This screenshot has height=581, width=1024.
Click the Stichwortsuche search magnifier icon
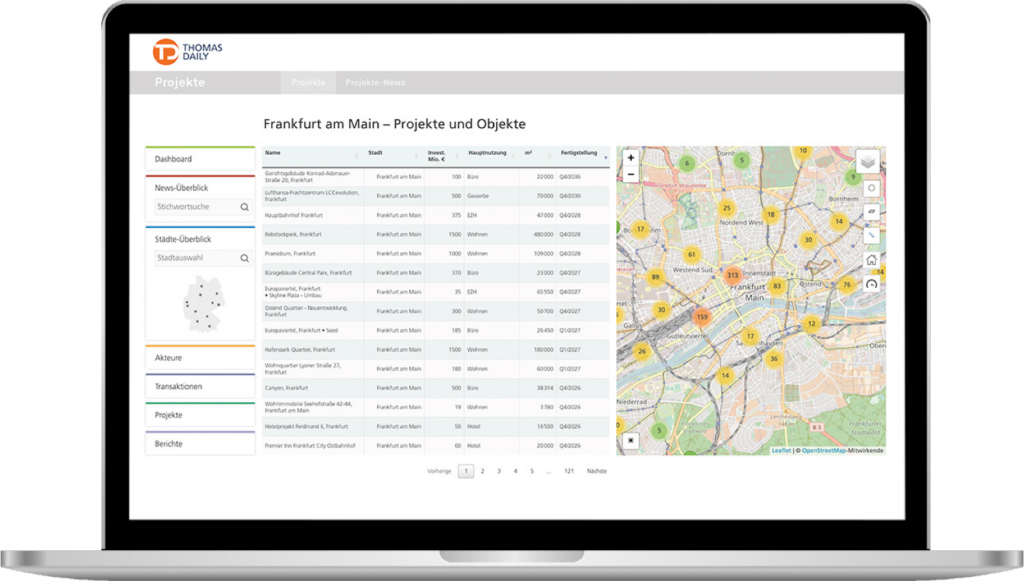pyautogui.click(x=244, y=207)
